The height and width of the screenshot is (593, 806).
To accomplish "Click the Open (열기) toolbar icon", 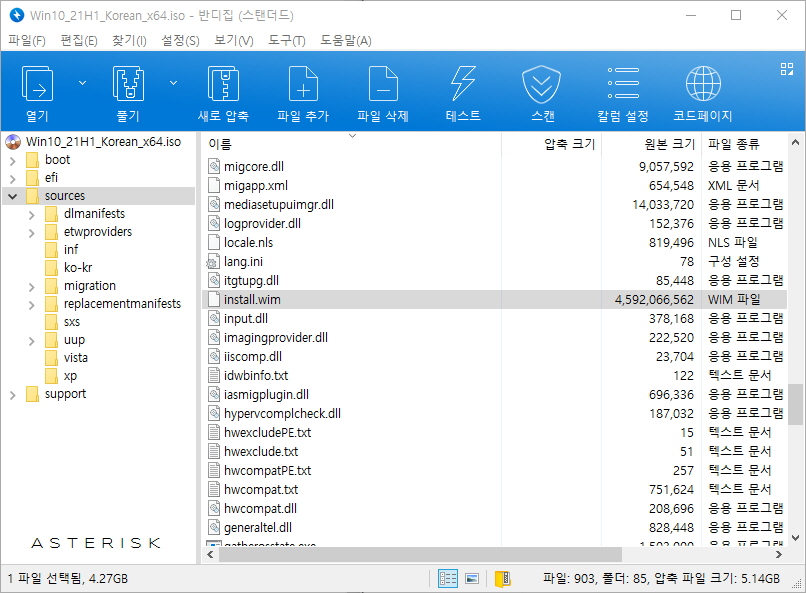I will click(37, 84).
